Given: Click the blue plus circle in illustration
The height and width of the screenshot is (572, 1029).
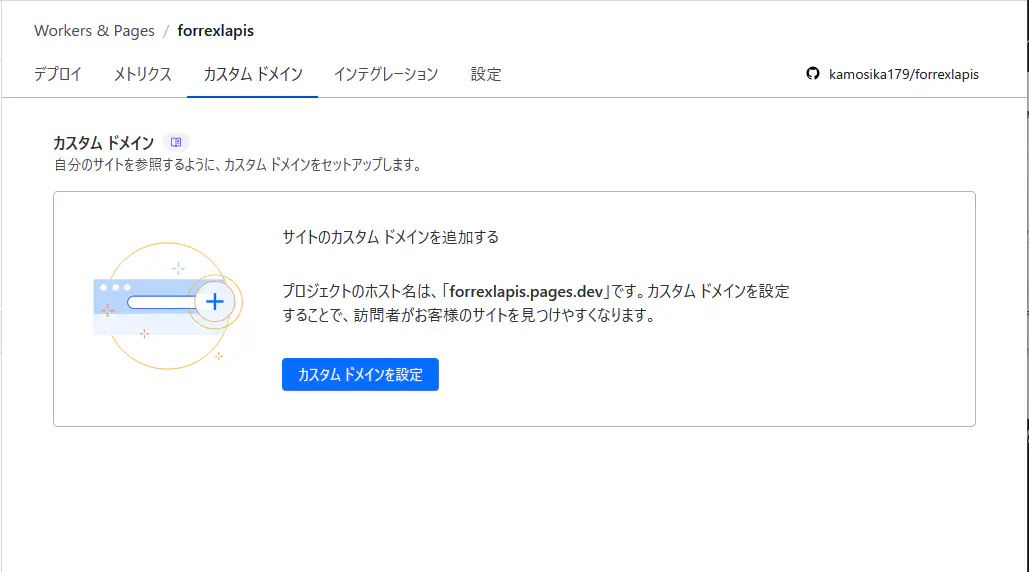Looking at the screenshot, I should [x=214, y=301].
